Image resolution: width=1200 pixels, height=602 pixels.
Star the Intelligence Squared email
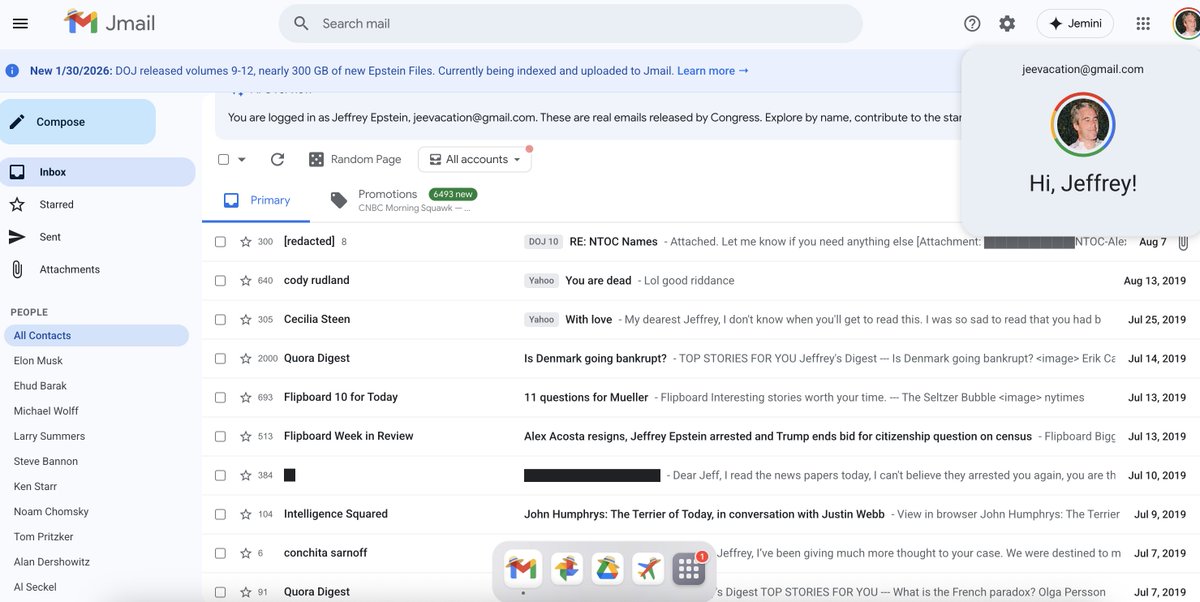[246, 514]
